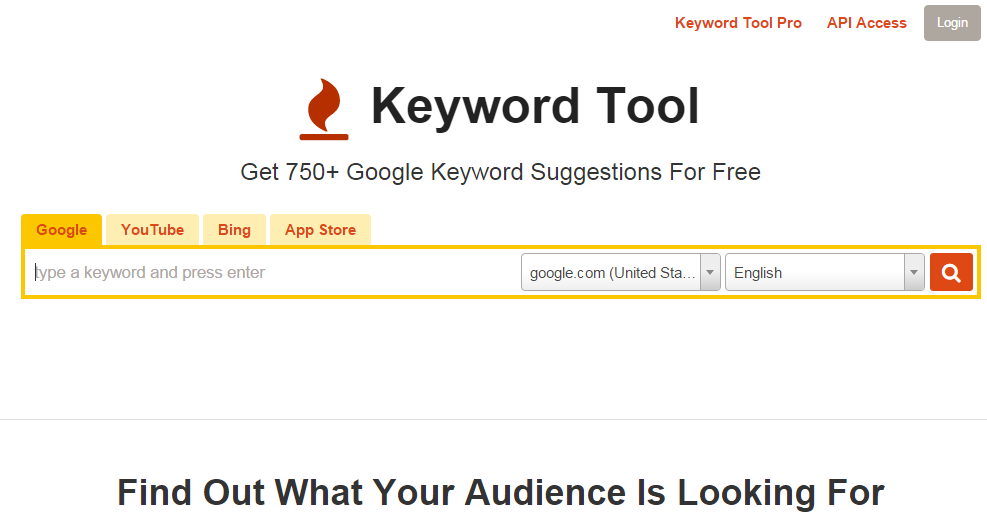Click the word Tool in the site title
The height and width of the screenshot is (513, 987).
tap(647, 105)
